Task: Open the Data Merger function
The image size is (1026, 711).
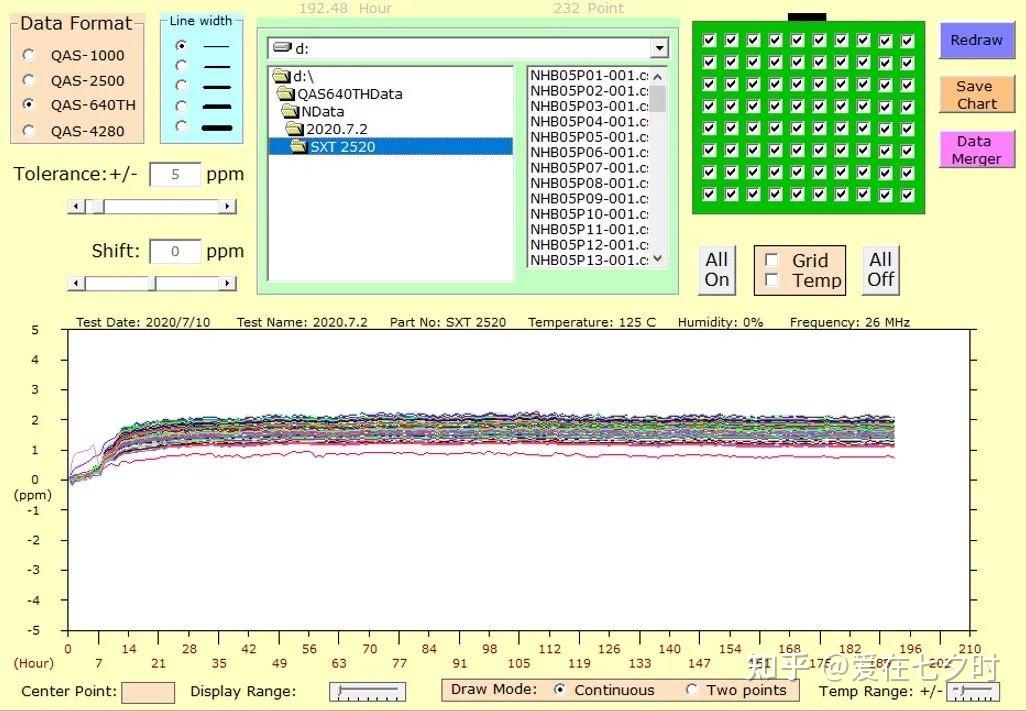Action: pyautogui.click(x=976, y=150)
